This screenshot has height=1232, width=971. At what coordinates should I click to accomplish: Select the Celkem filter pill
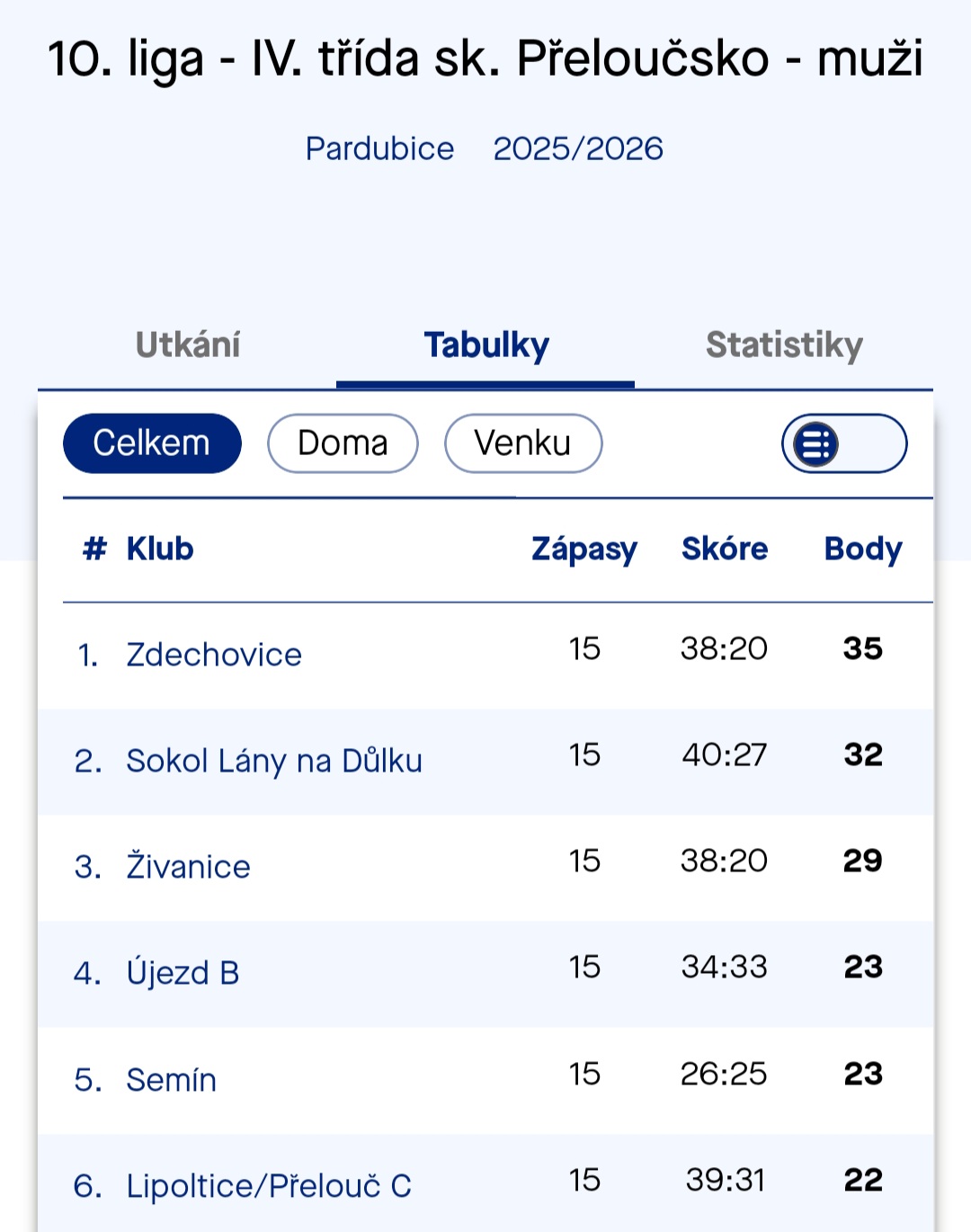coord(152,443)
